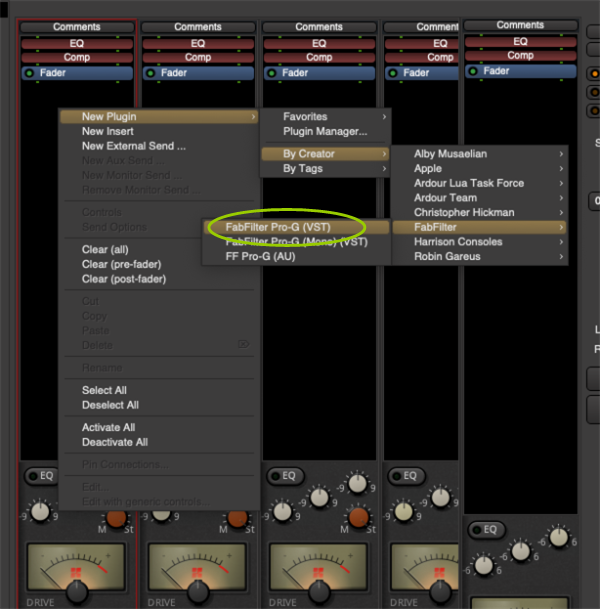Open Comments on the fifth mixer strip
Image resolution: width=600 pixels, height=609 pixels.
click(520, 25)
